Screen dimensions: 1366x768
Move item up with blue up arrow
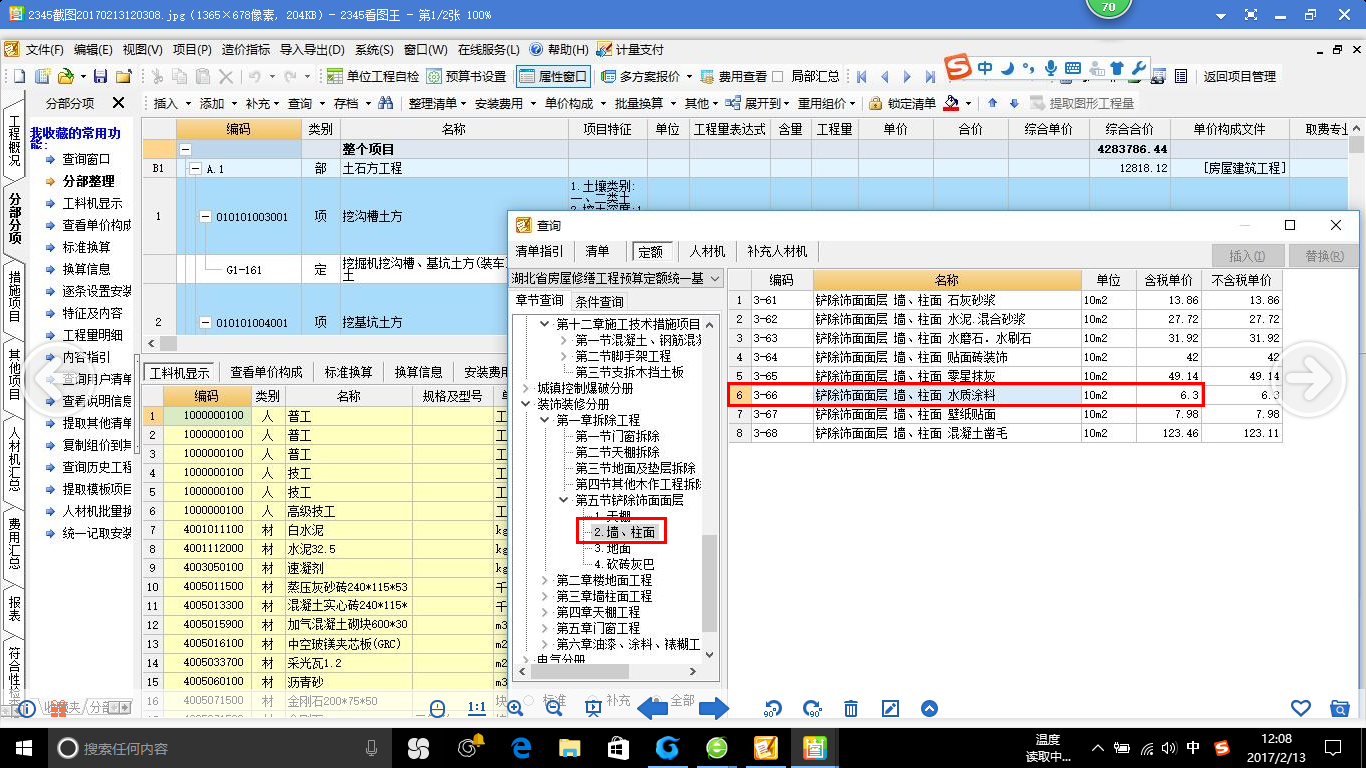tap(992, 103)
